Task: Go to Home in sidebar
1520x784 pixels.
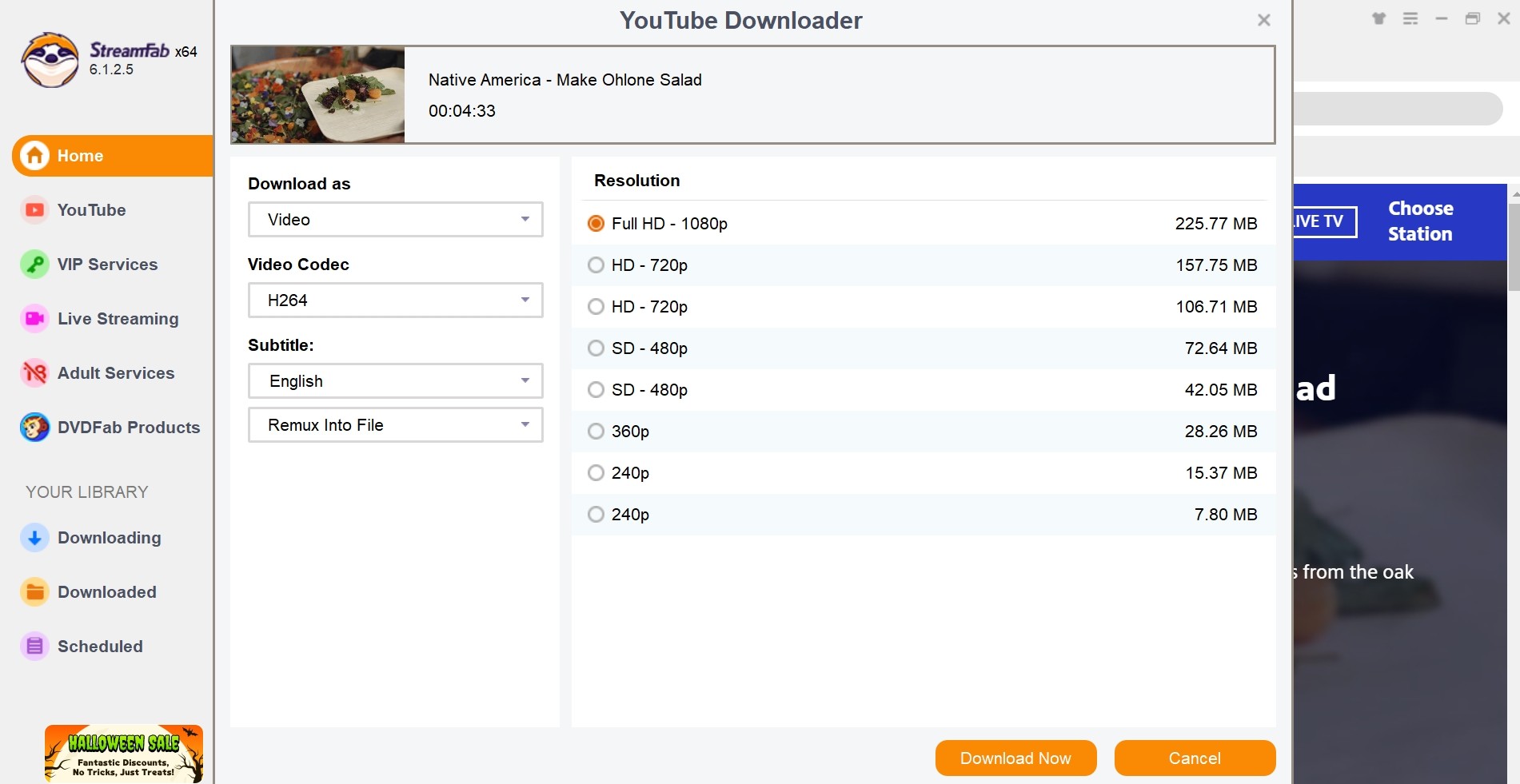Action: pyautogui.click(x=113, y=156)
